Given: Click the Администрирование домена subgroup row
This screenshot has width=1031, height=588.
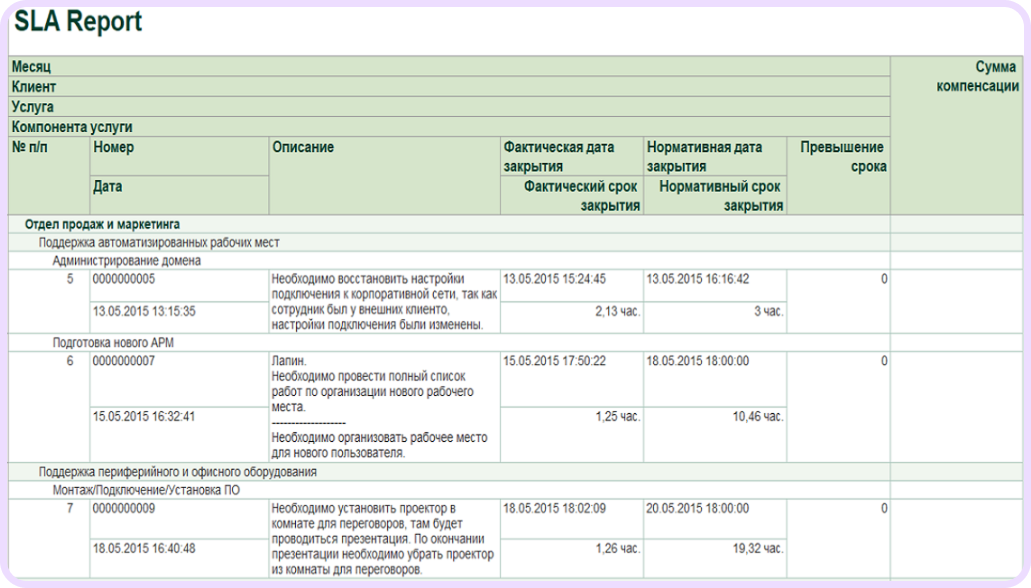Looking at the screenshot, I should (x=127, y=261).
